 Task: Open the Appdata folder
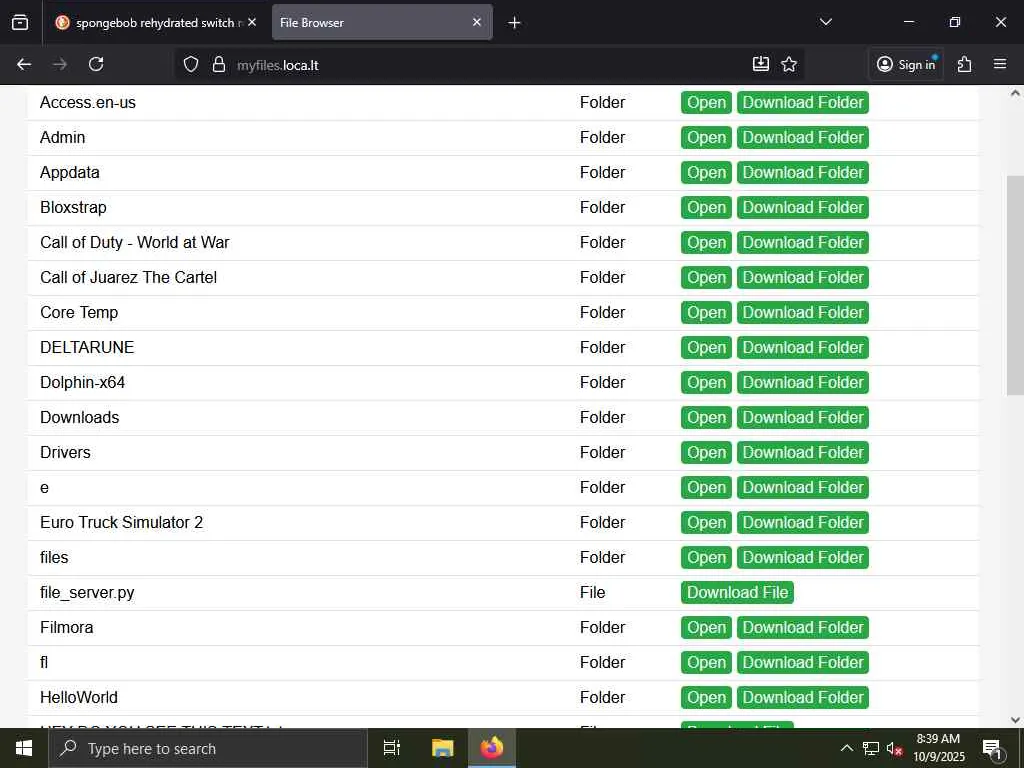click(706, 172)
